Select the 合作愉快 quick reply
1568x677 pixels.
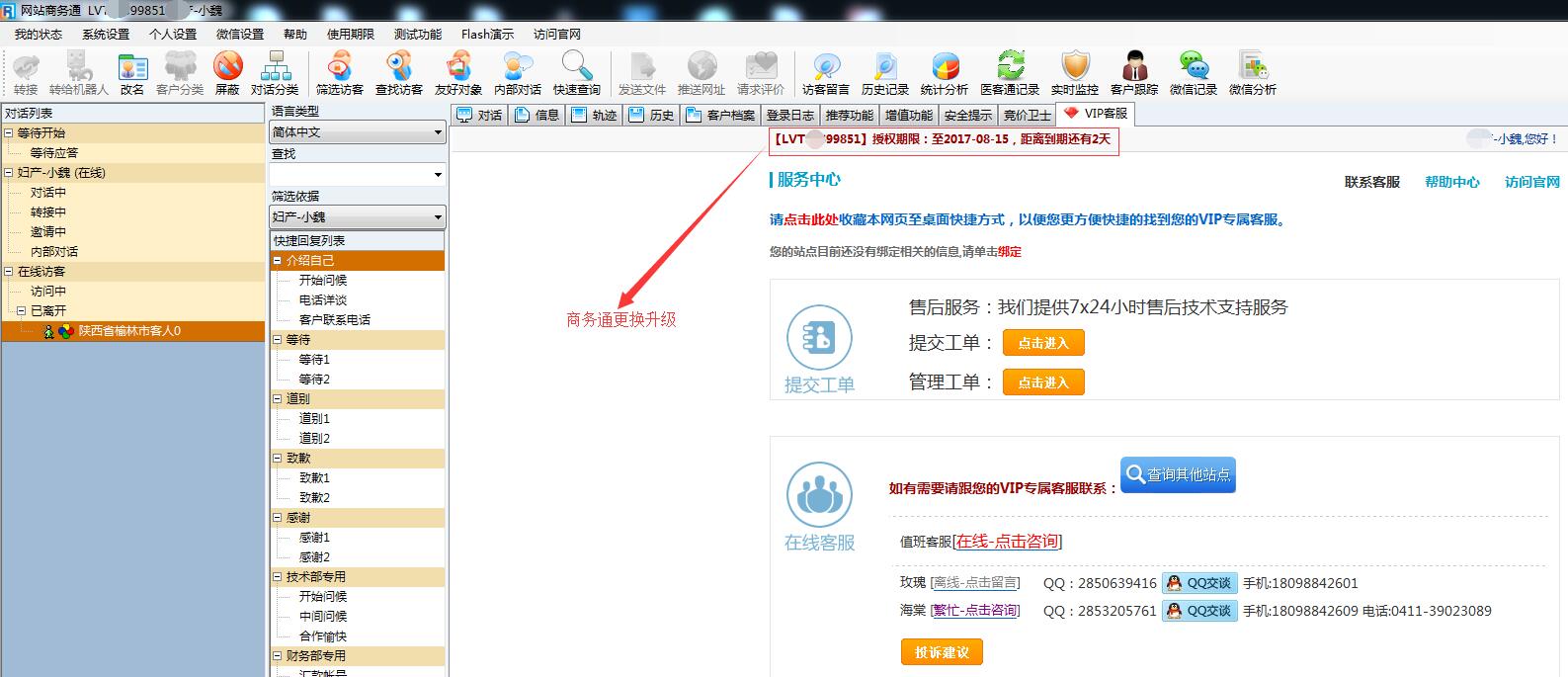point(323,636)
